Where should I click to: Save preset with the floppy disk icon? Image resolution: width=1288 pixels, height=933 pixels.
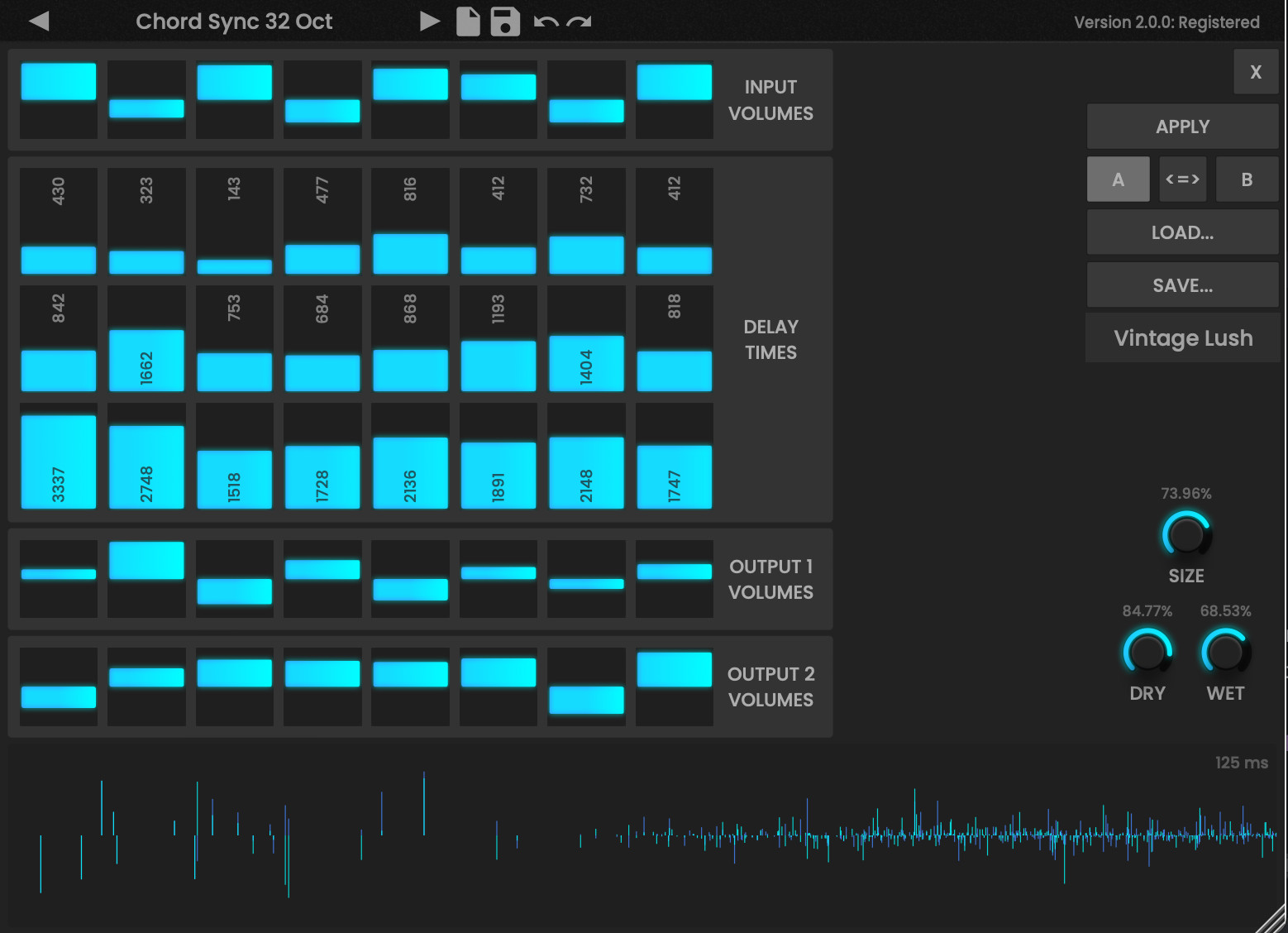[505, 22]
